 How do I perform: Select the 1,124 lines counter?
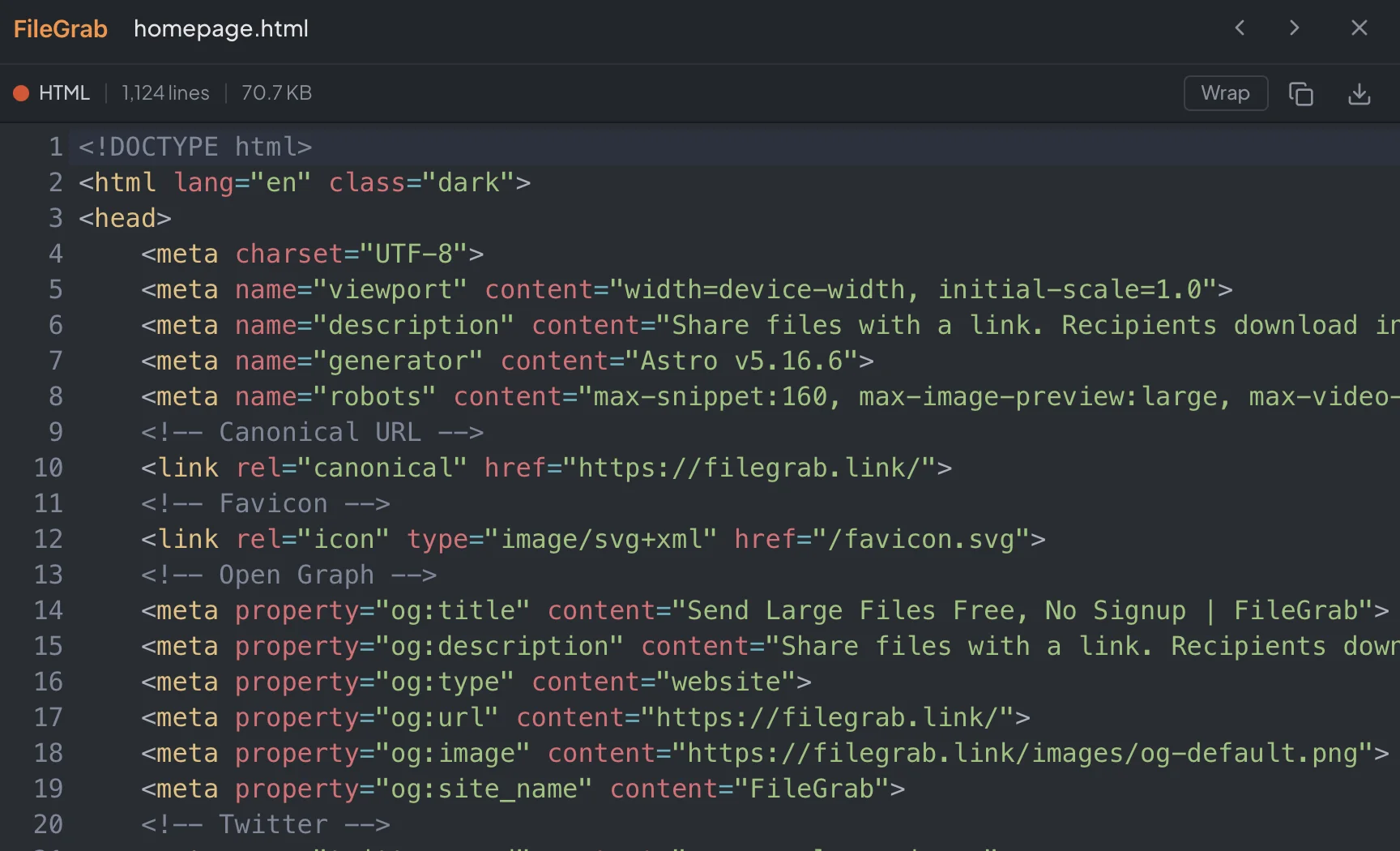pyautogui.click(x=164, y=93)
